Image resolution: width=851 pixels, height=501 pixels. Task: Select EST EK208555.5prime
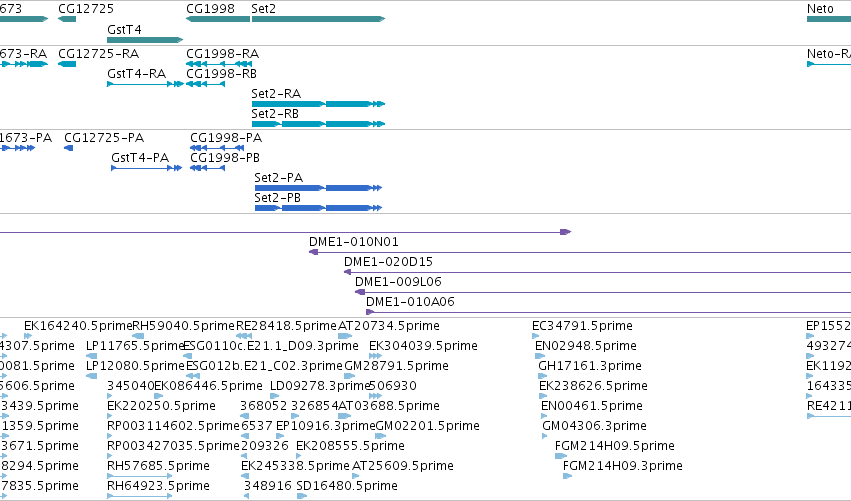pos(350,447)
